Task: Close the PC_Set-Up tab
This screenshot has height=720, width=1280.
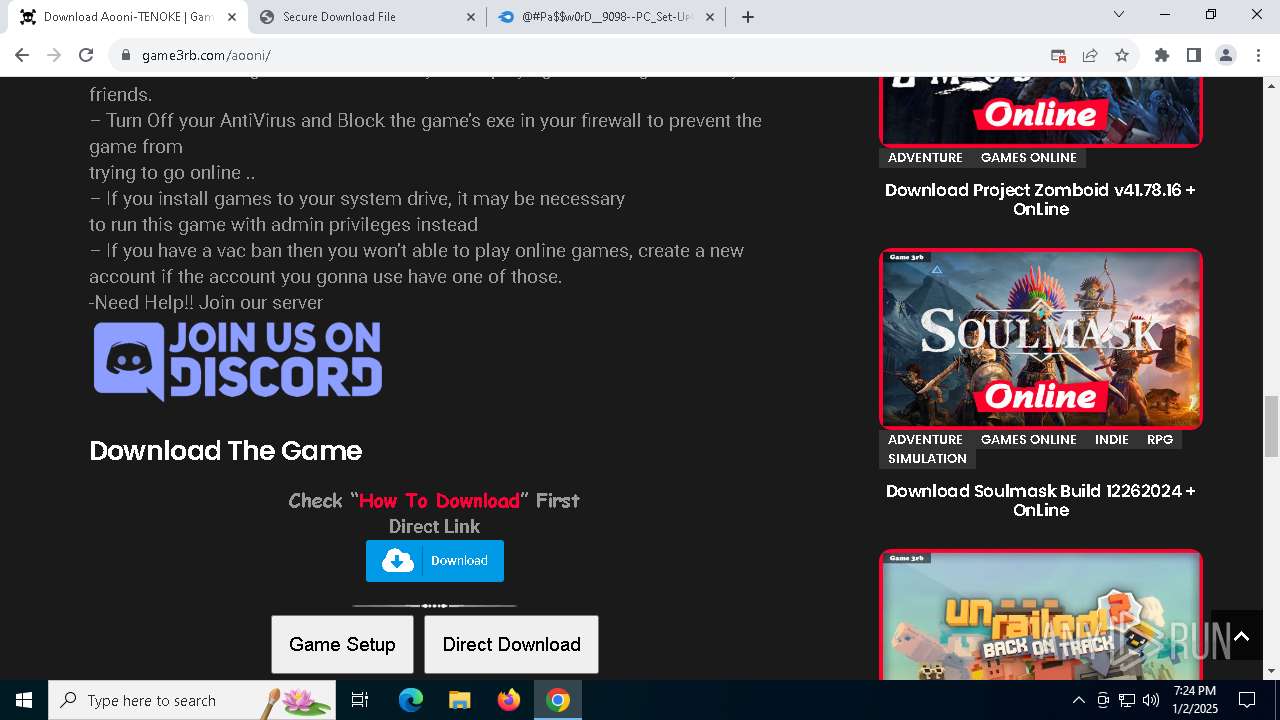Action: pyautogui.click(x=710, y=16)
